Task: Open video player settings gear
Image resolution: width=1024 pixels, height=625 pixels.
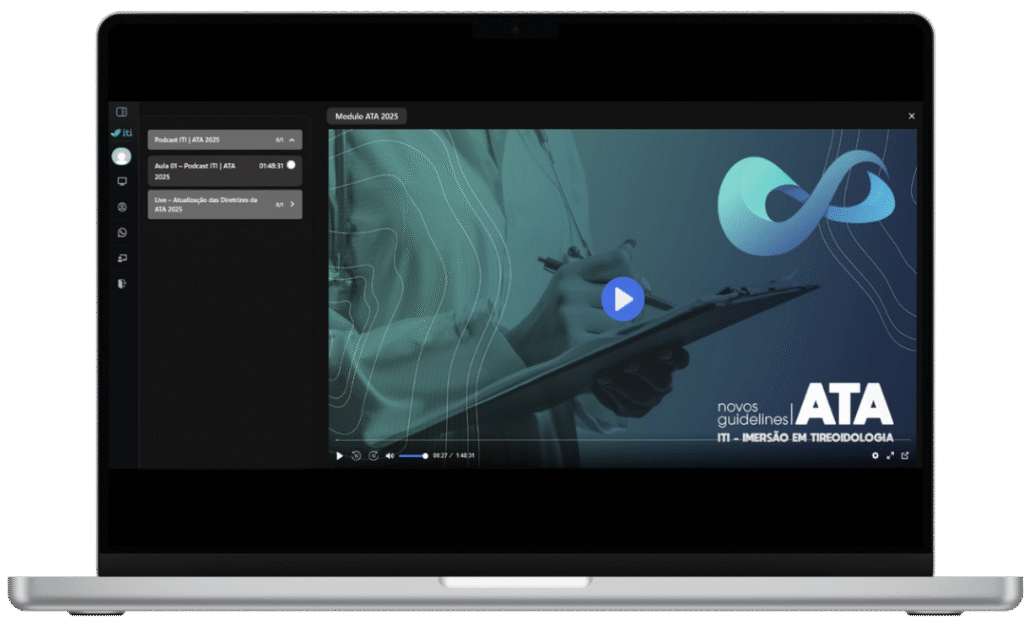Action: pos(875,456)
